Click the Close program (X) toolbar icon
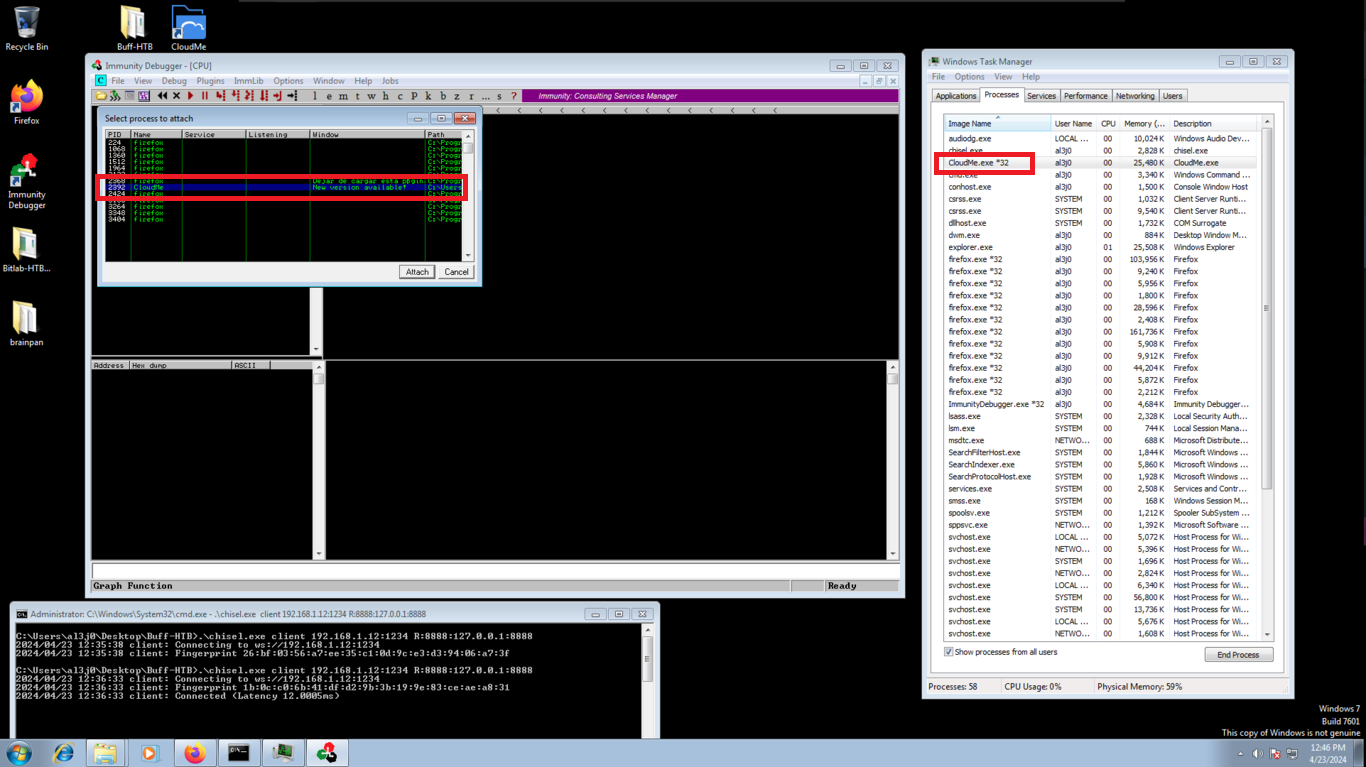The width and height of the screenshot is (1366, 767). 176,96
